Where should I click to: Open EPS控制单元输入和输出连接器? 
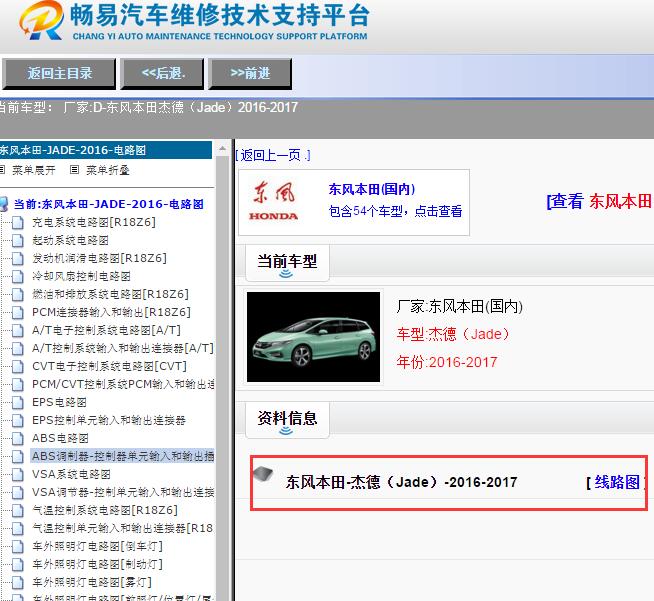(x=109, y=420)
